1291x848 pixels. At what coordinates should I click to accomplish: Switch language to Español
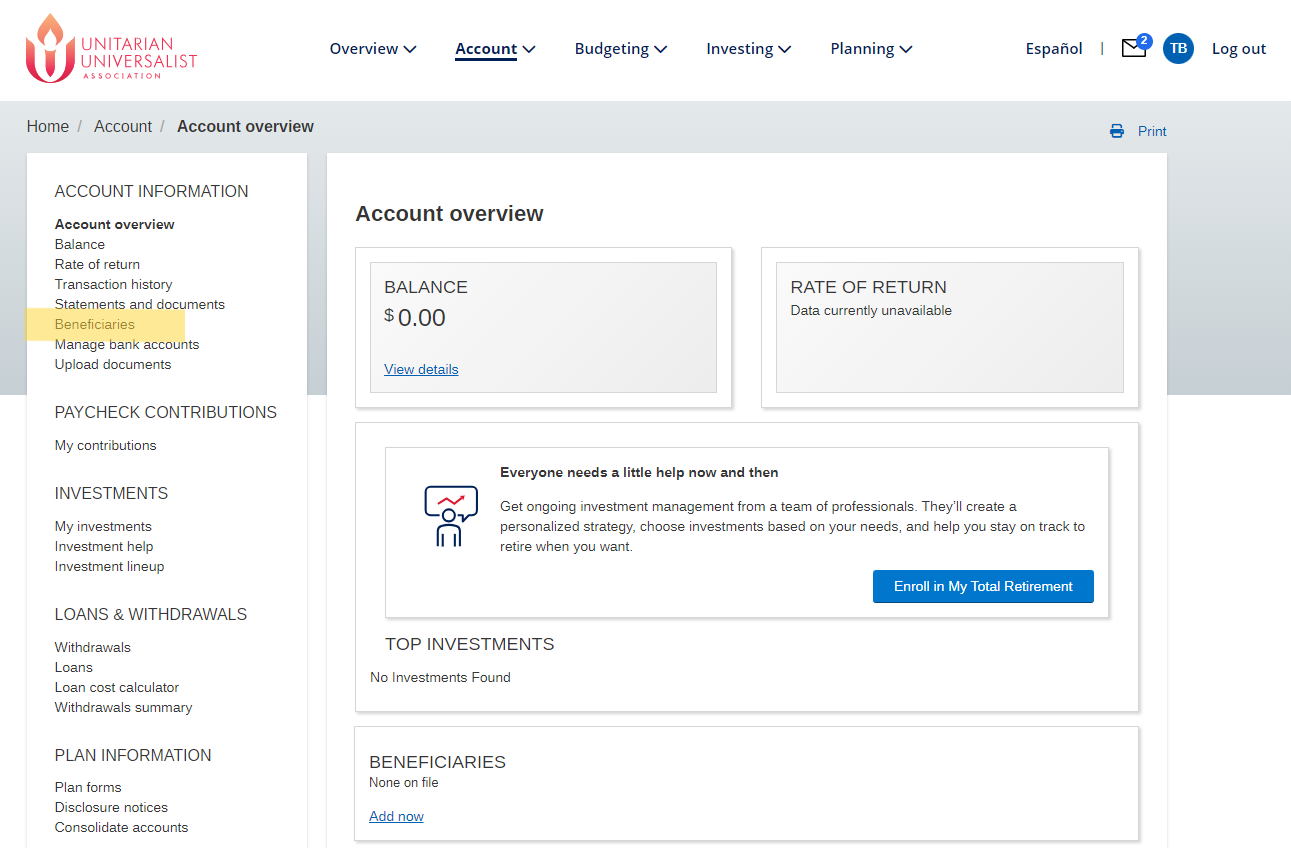1053,49
